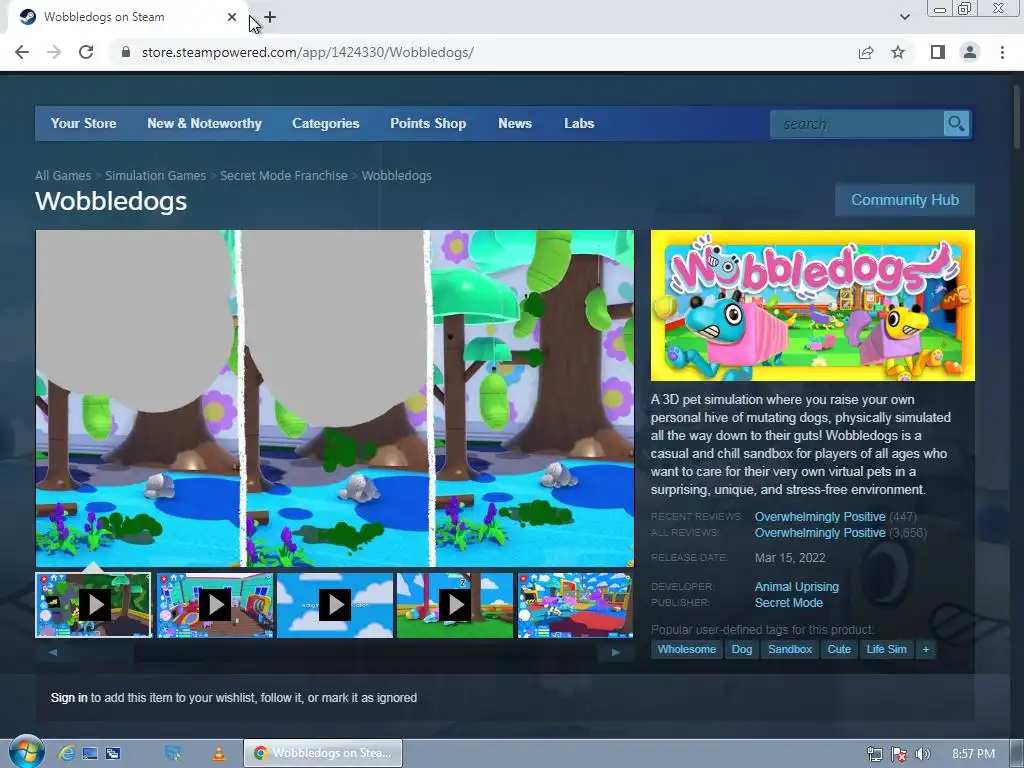Screen dimensions: 1024x768
Task: Click the Action Center flag tray icon
Action: pos(899,754)
